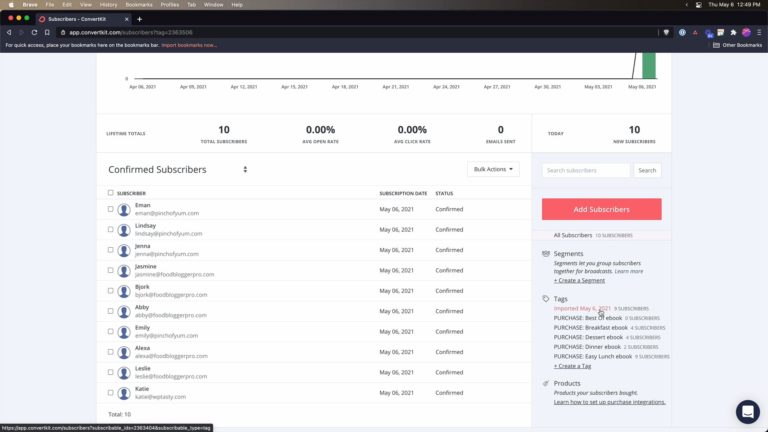Open Brave Shields icon
This screenshot has height=432, width=768.
point(666,32)
